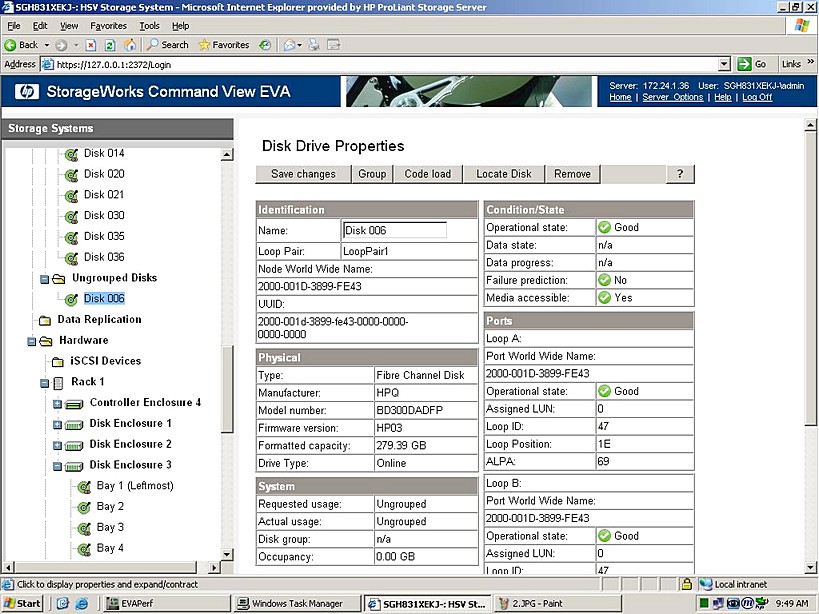Click the IE Forward arrow icon
The width and height of the screenshot is (819, 614).
(61, 45)
